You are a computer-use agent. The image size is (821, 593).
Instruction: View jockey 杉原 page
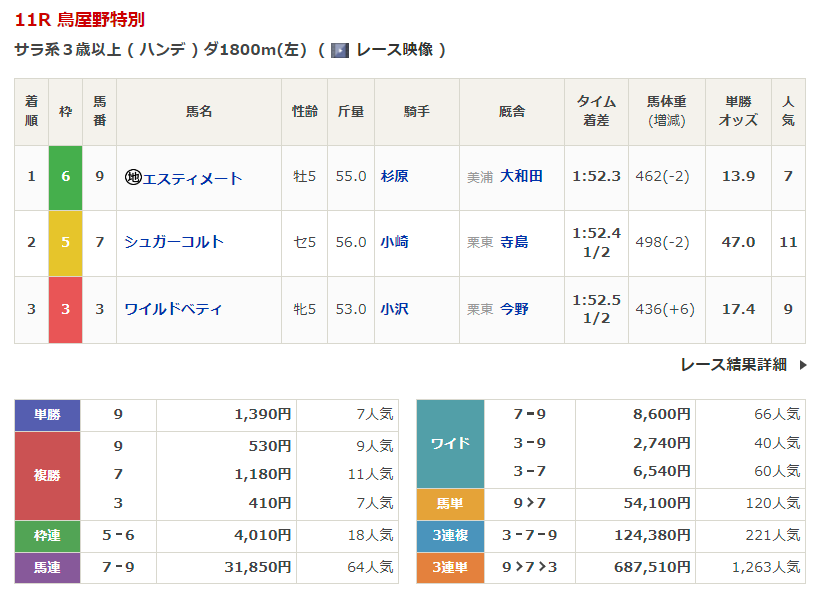click(394, 176)
